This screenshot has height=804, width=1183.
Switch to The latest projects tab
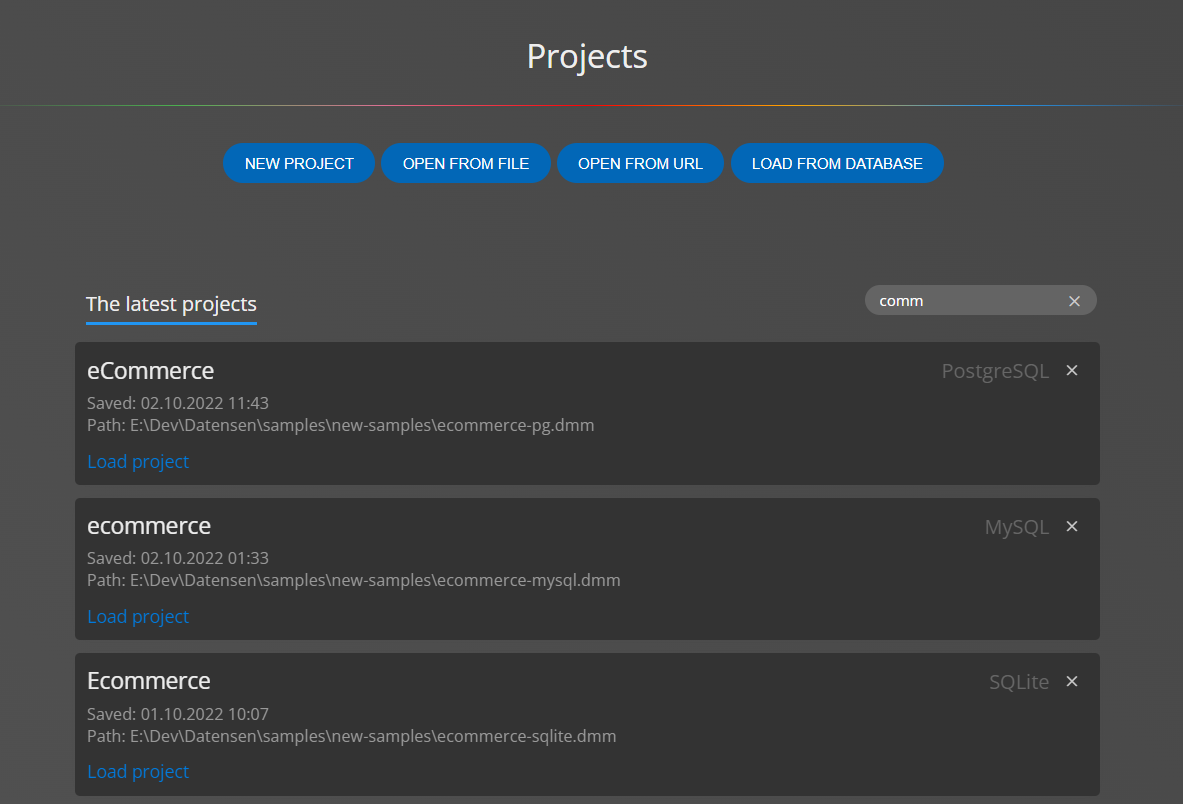(x=171, y=304)
